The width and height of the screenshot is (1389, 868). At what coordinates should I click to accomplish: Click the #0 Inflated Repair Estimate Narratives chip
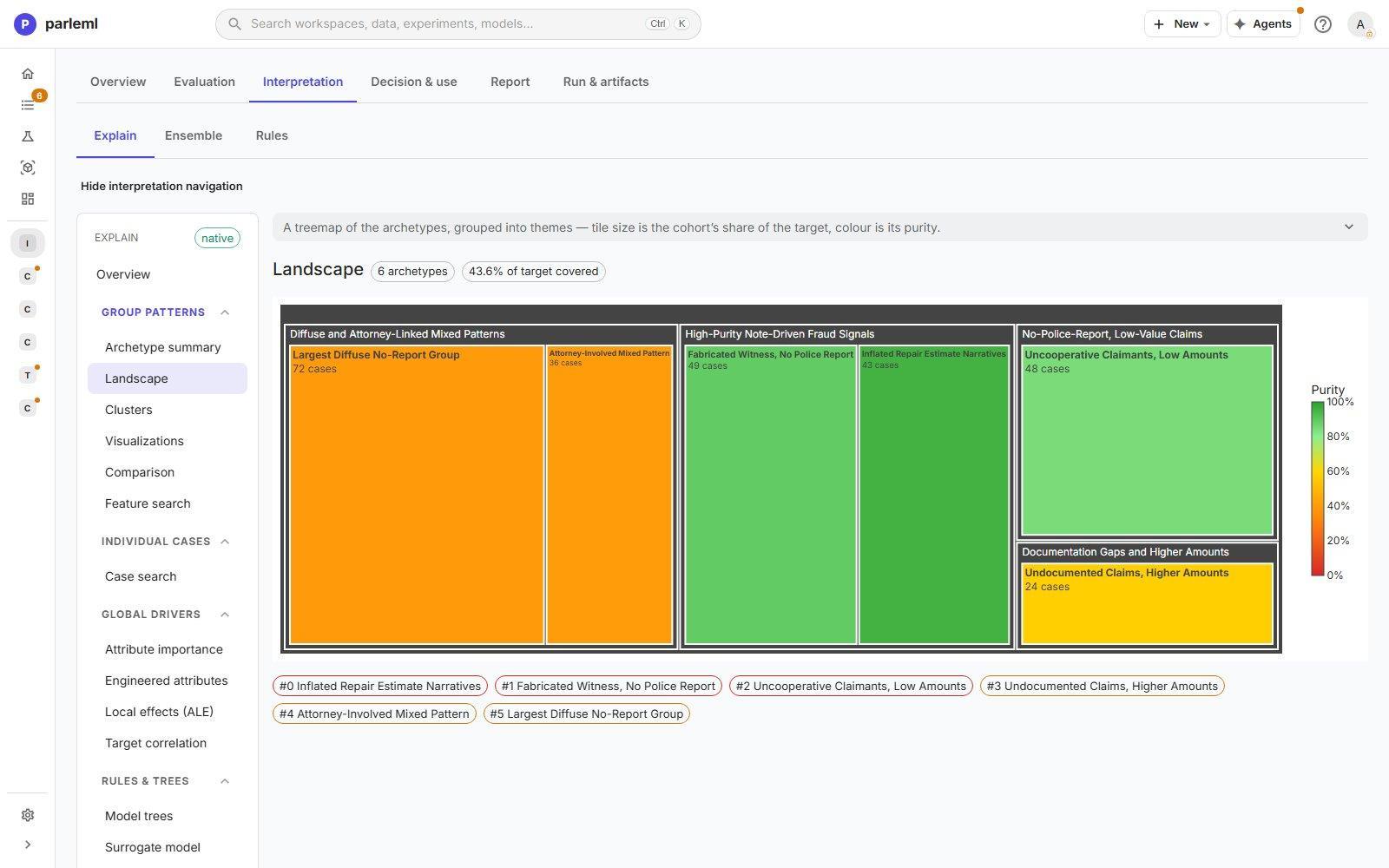380,686
